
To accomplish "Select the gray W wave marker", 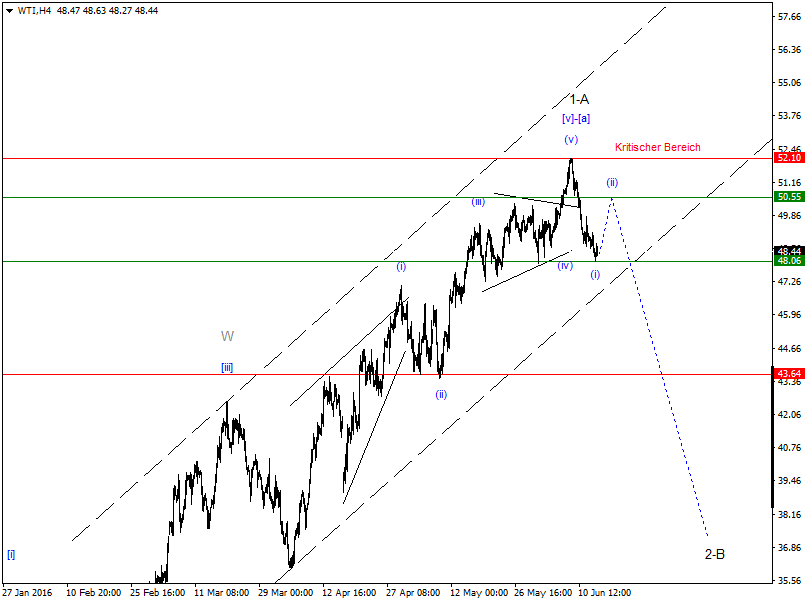I will point(227,336).
